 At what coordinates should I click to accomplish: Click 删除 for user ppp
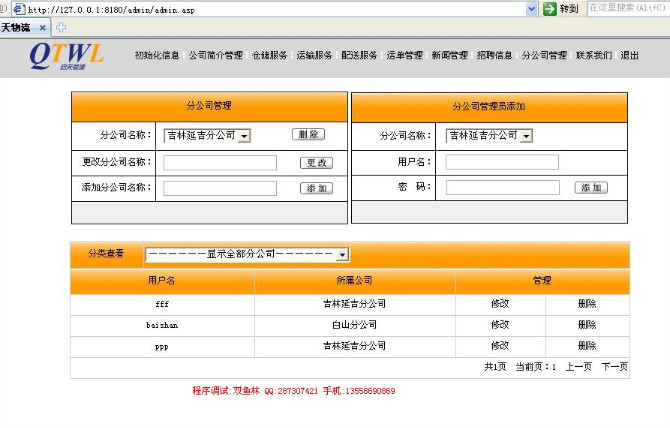click(587, 346)
